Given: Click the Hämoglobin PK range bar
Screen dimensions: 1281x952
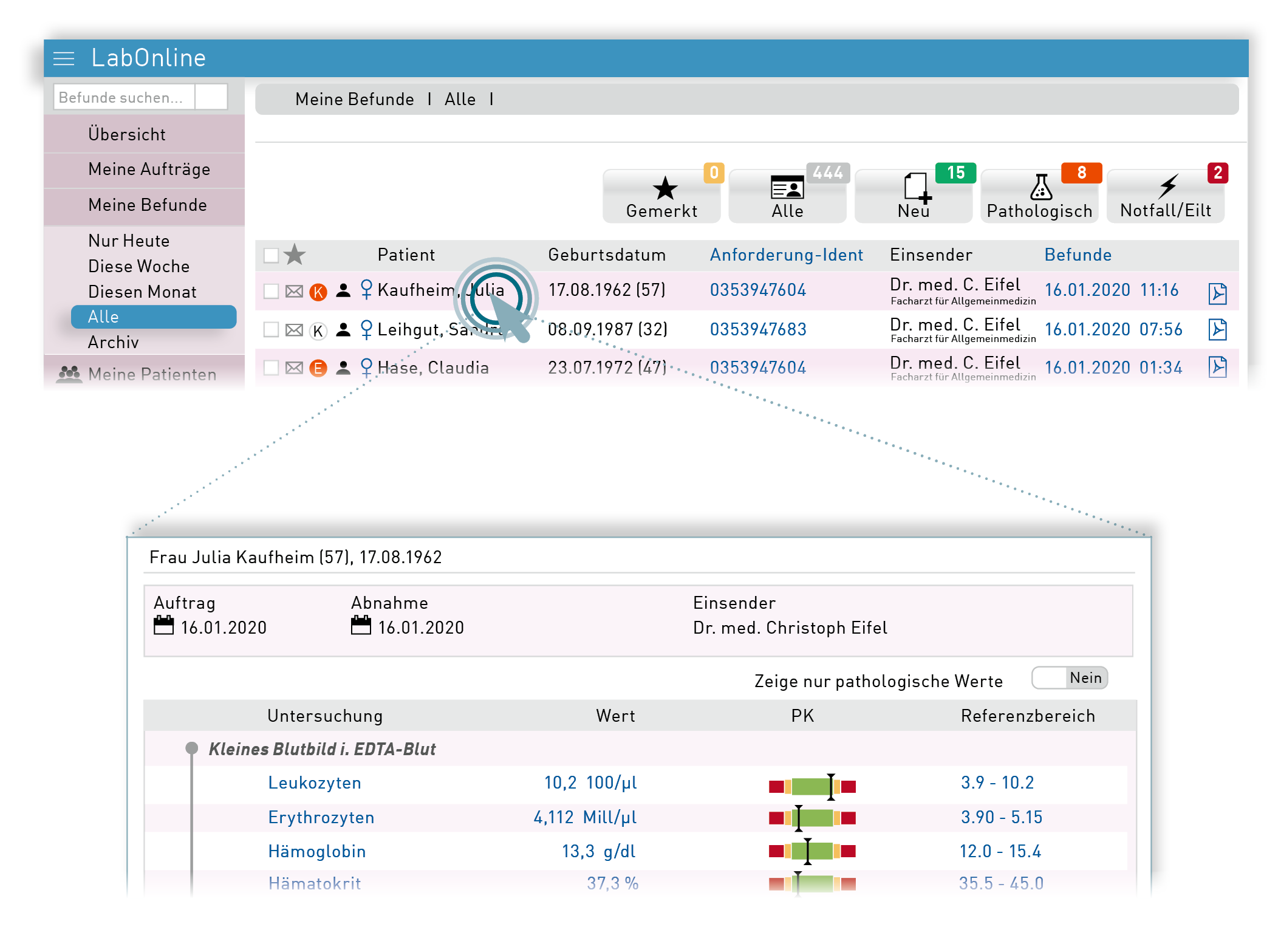Looking at the screenshot, I should tap(812, 851).
